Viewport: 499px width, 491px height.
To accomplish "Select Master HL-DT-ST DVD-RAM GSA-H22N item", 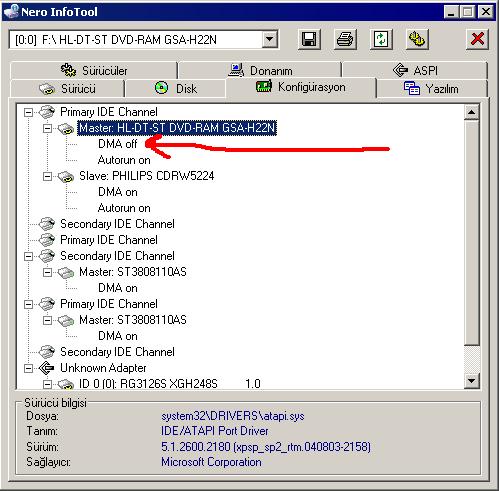I will click(177, 128).
